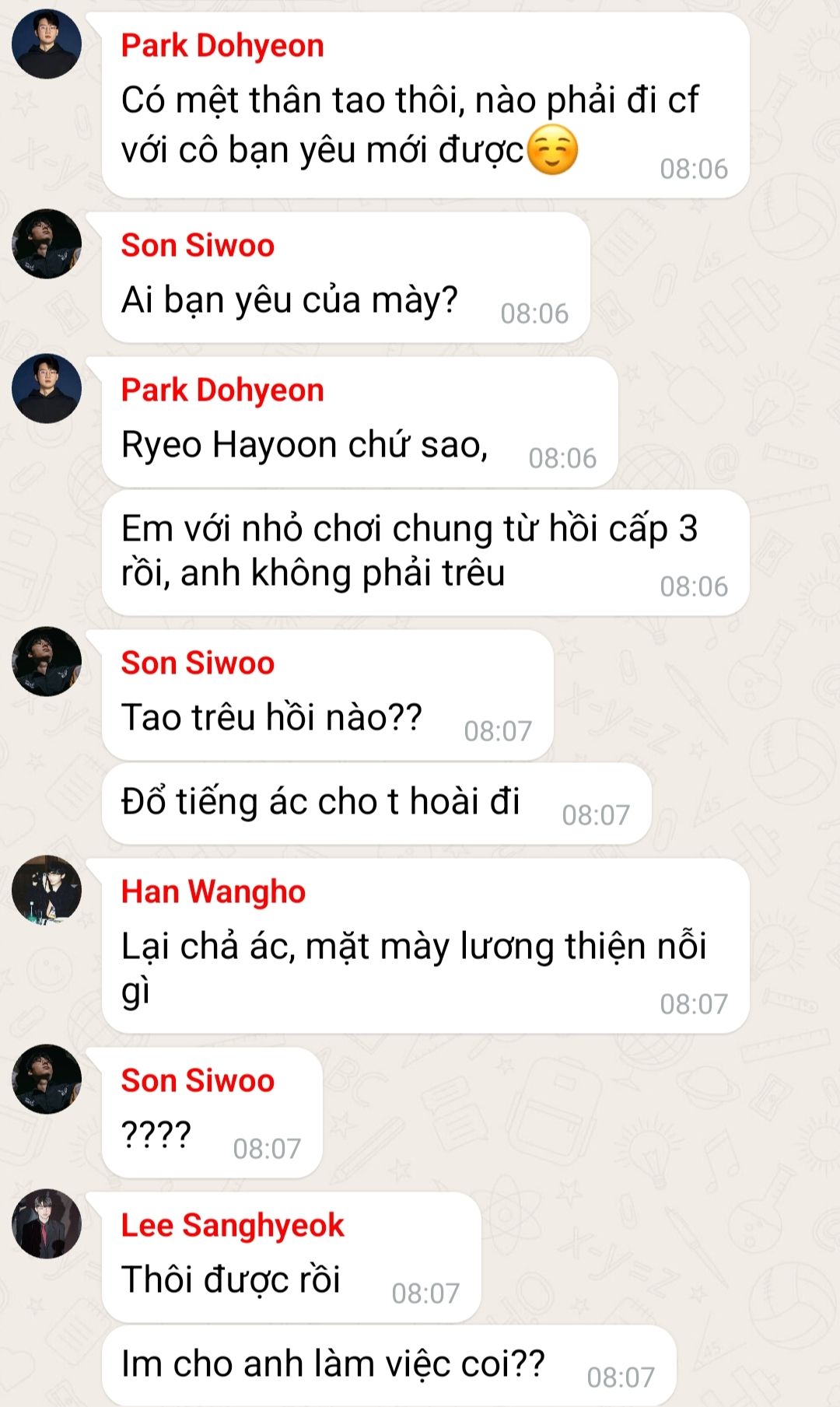Tap the message "Lại chả ác, mặt mày lương thiện"

[x=425, y=946]
